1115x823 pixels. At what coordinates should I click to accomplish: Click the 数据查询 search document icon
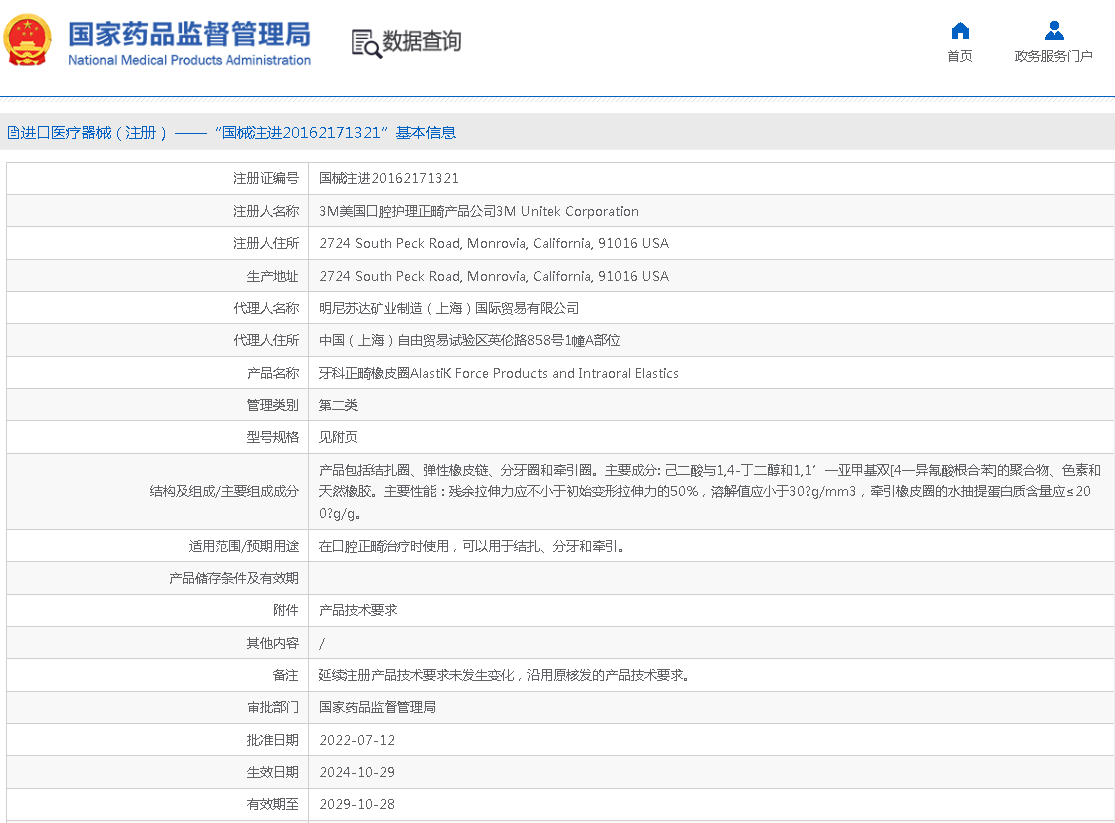(x=366, y=43)
